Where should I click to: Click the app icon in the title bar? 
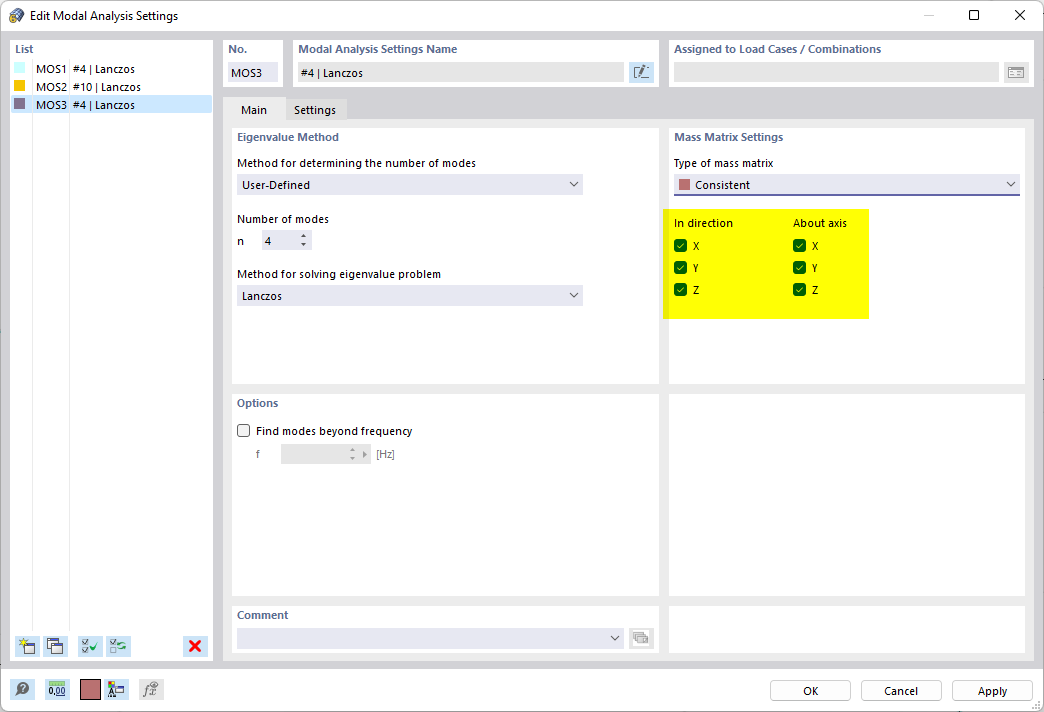pyautogui.click(x=16, y=15)
